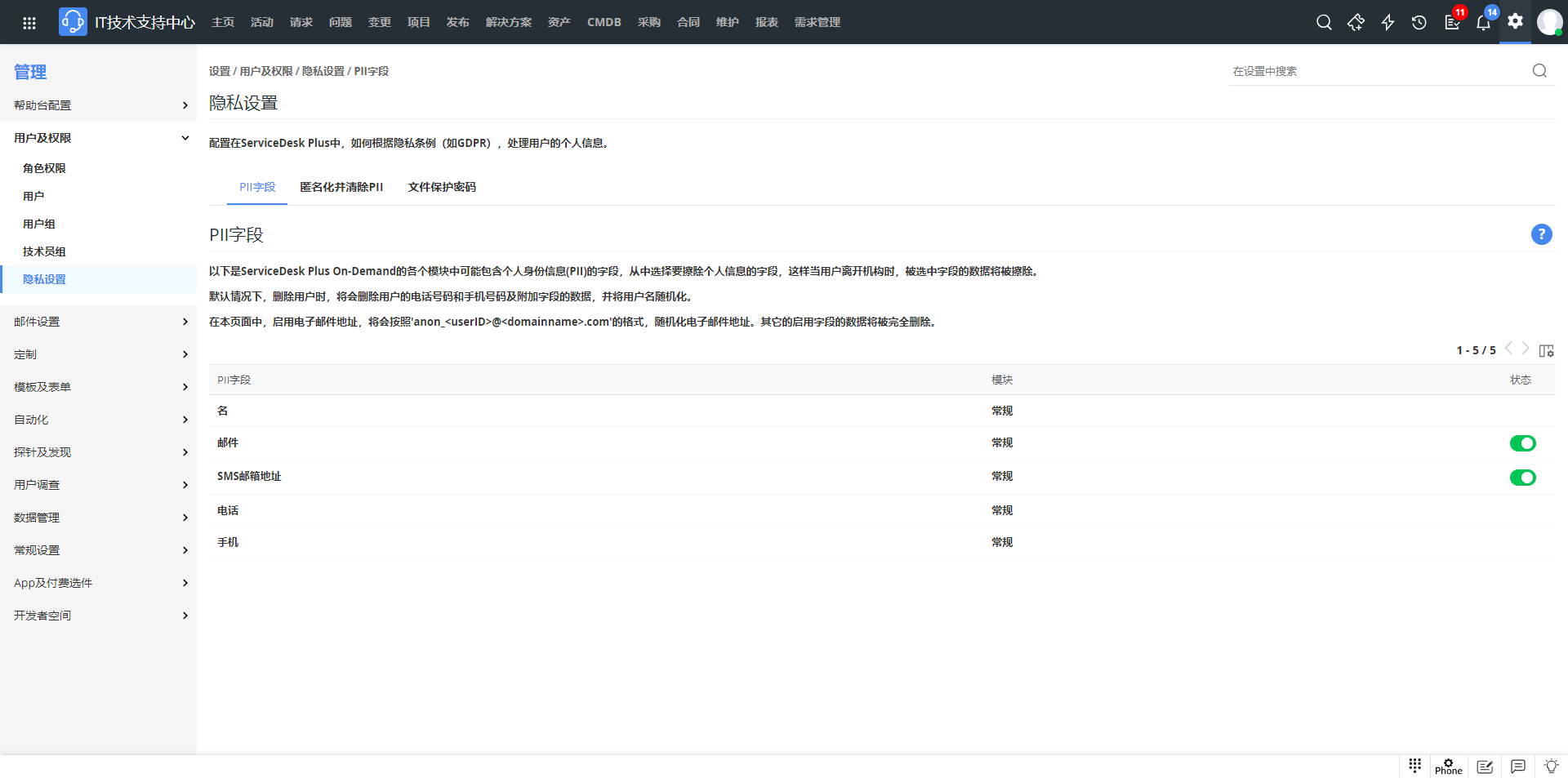1568x778 pixels.
Task: Click the Phone icon in bottom bar
Action: click(1448, 766)
